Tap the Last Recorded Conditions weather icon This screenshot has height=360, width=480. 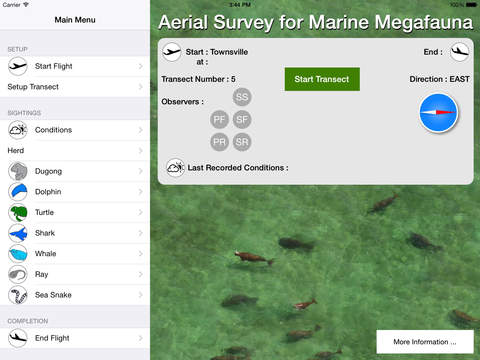(175, 167)
